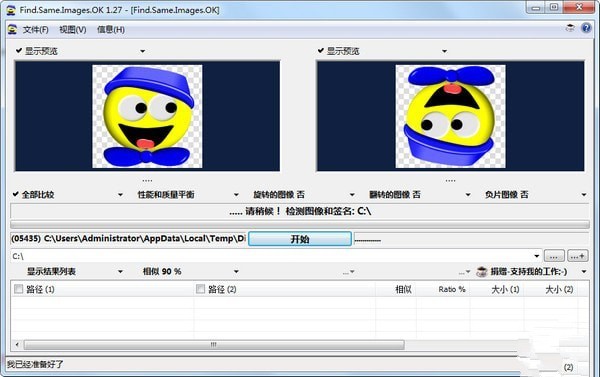The image size is (600, 377).
Task: Click the (2) status bar counter
Action: 568,367
